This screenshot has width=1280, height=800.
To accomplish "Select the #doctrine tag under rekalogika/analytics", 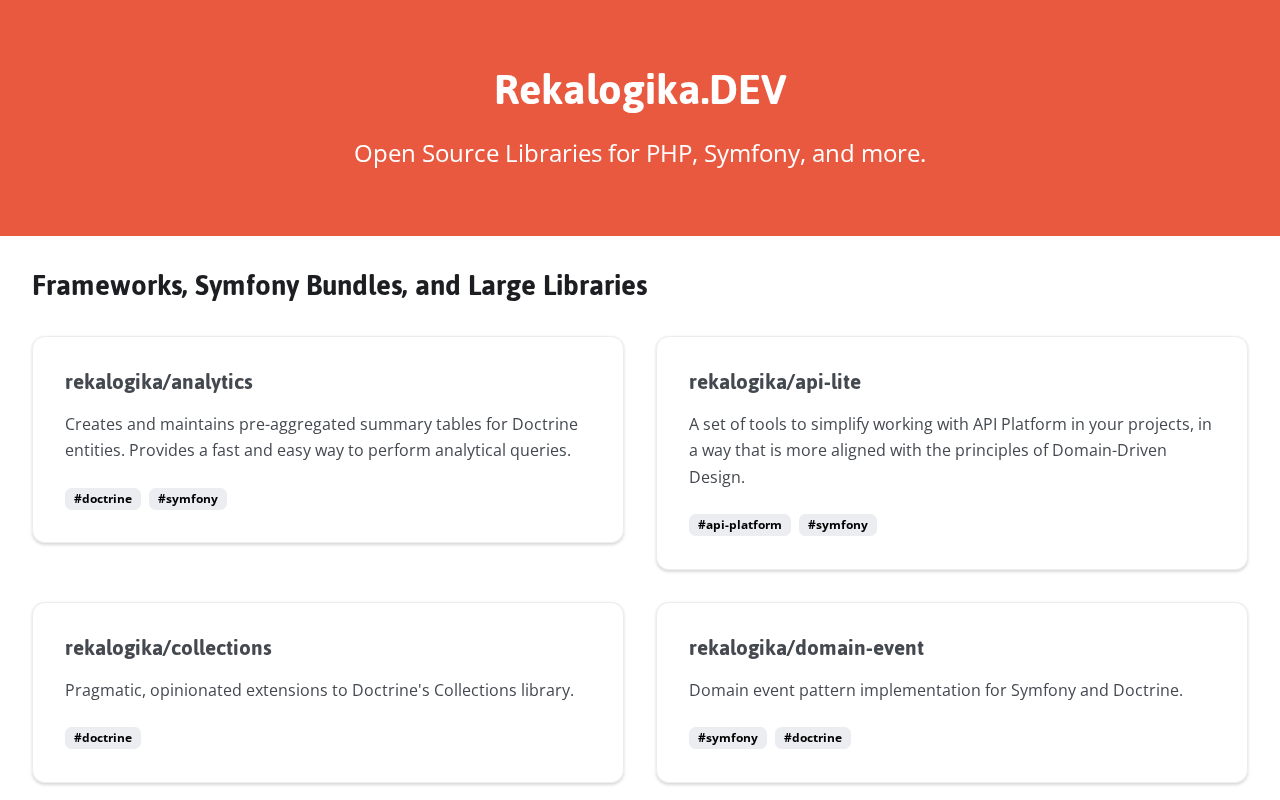I will click(103, 499).
